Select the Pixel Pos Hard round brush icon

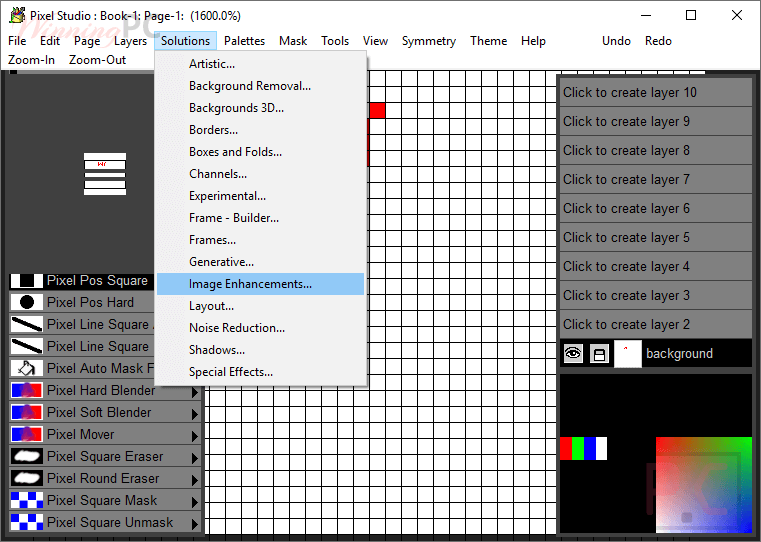(x=27, y=302)
